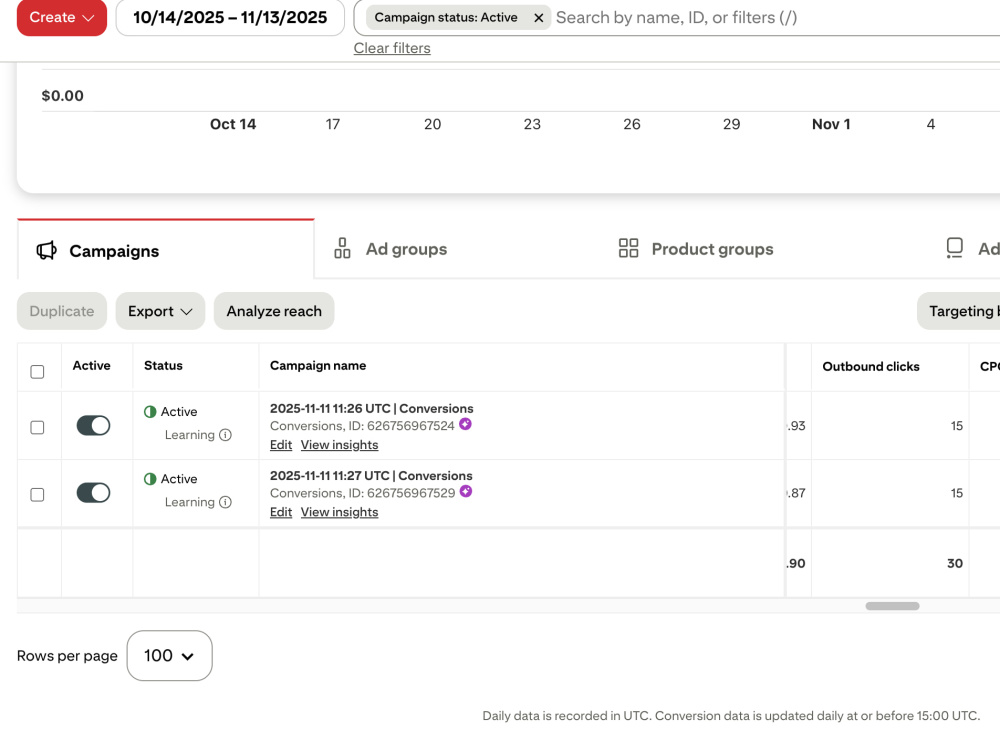Click the Campaigns megaphone icon
The width and height of the screenshot is (1000, 750).
[x=46, y=251]
